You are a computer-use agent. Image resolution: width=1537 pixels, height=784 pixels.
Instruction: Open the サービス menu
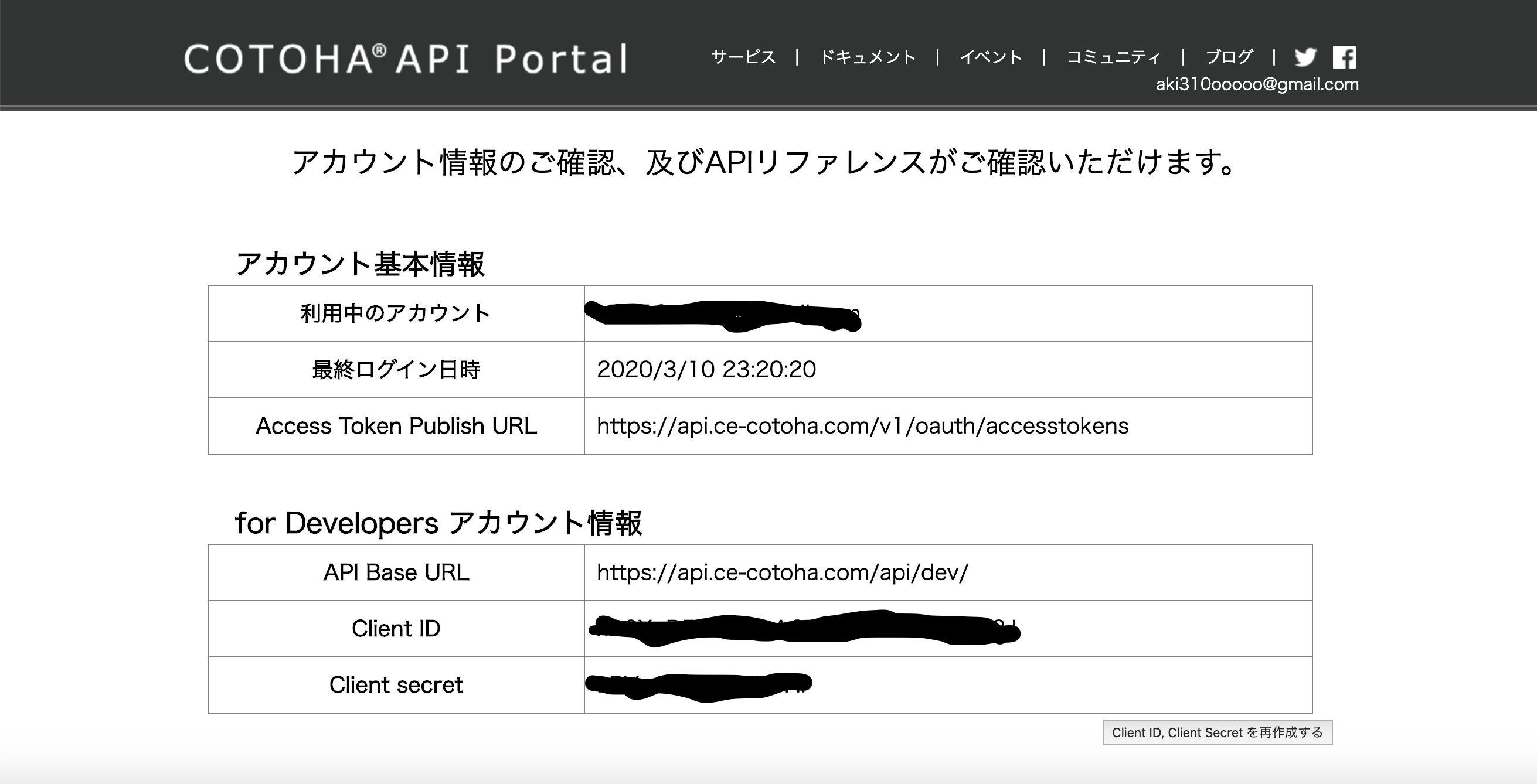[x=743, y=57]
